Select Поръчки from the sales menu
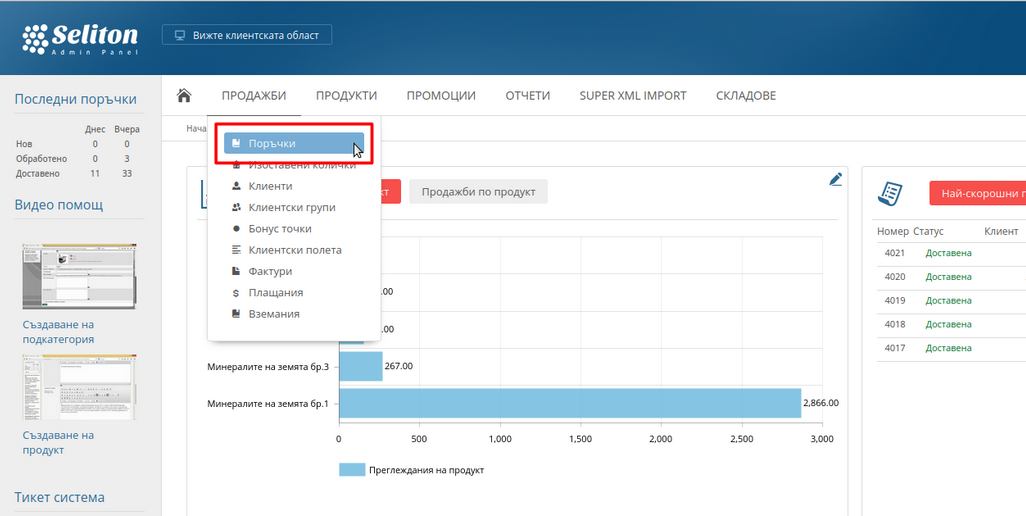This screenshot has width=1026, height=516. click(272, 144)
